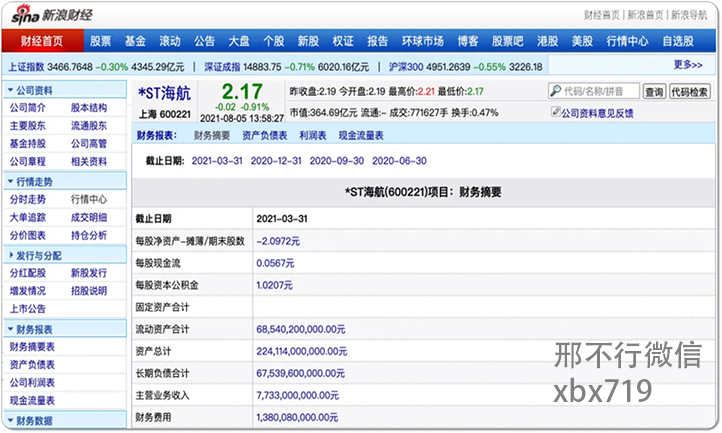Viewport: 722px width, 433px height.
Task: Select the 2020-12-31 period date
Action: [276, 161]
